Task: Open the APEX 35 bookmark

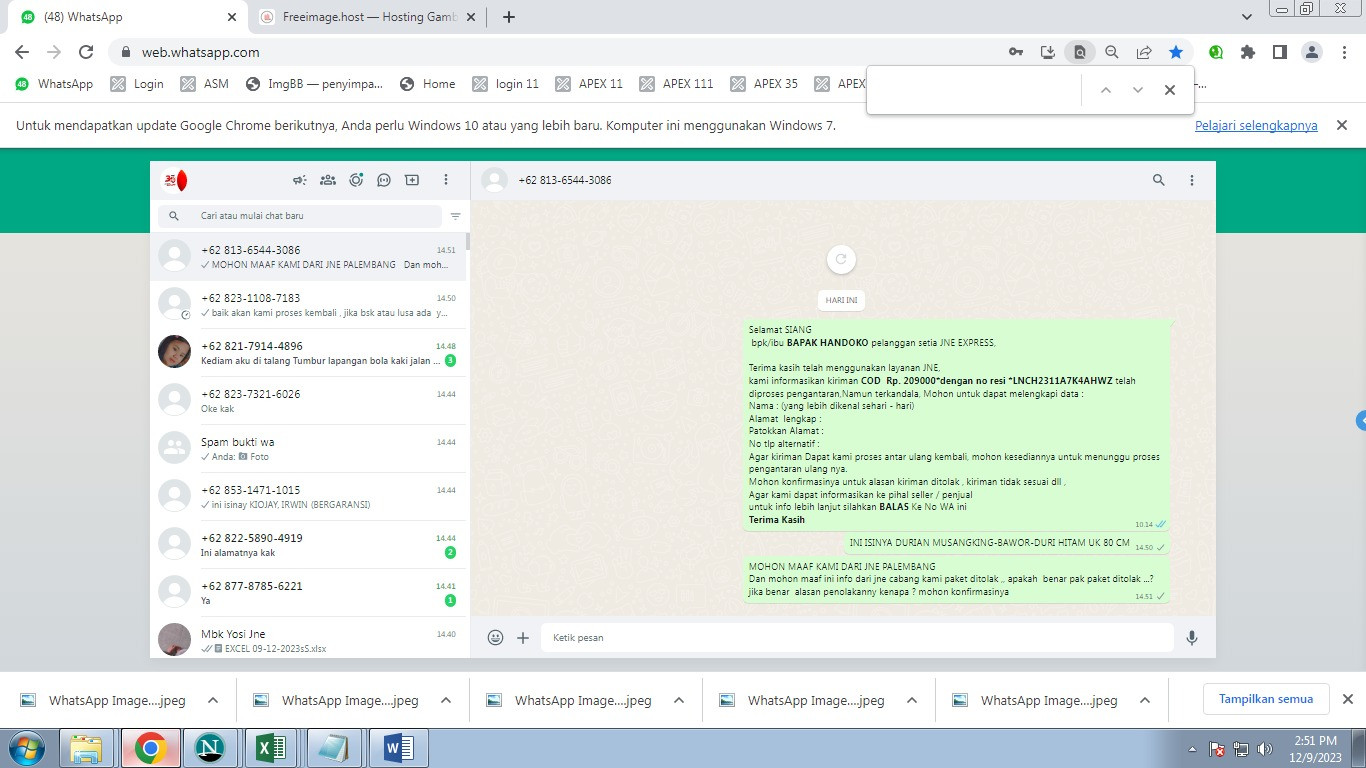Action: pyautogui.click(x=765, y=84)
